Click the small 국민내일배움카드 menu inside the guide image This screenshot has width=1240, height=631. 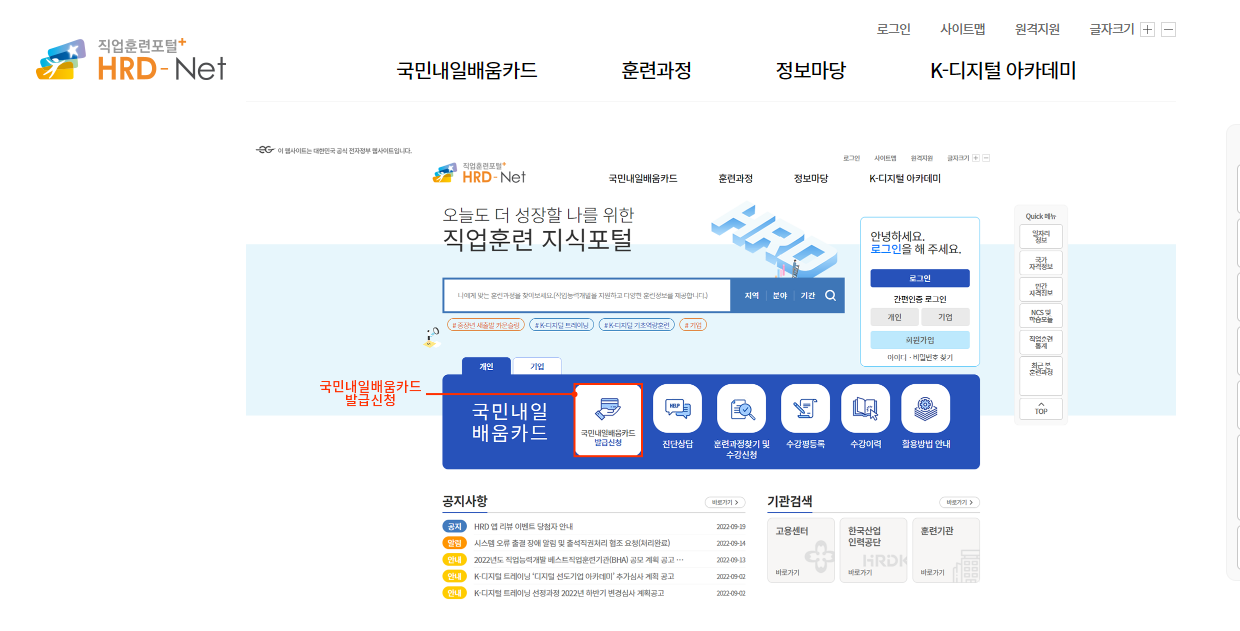tap(643, 179)
